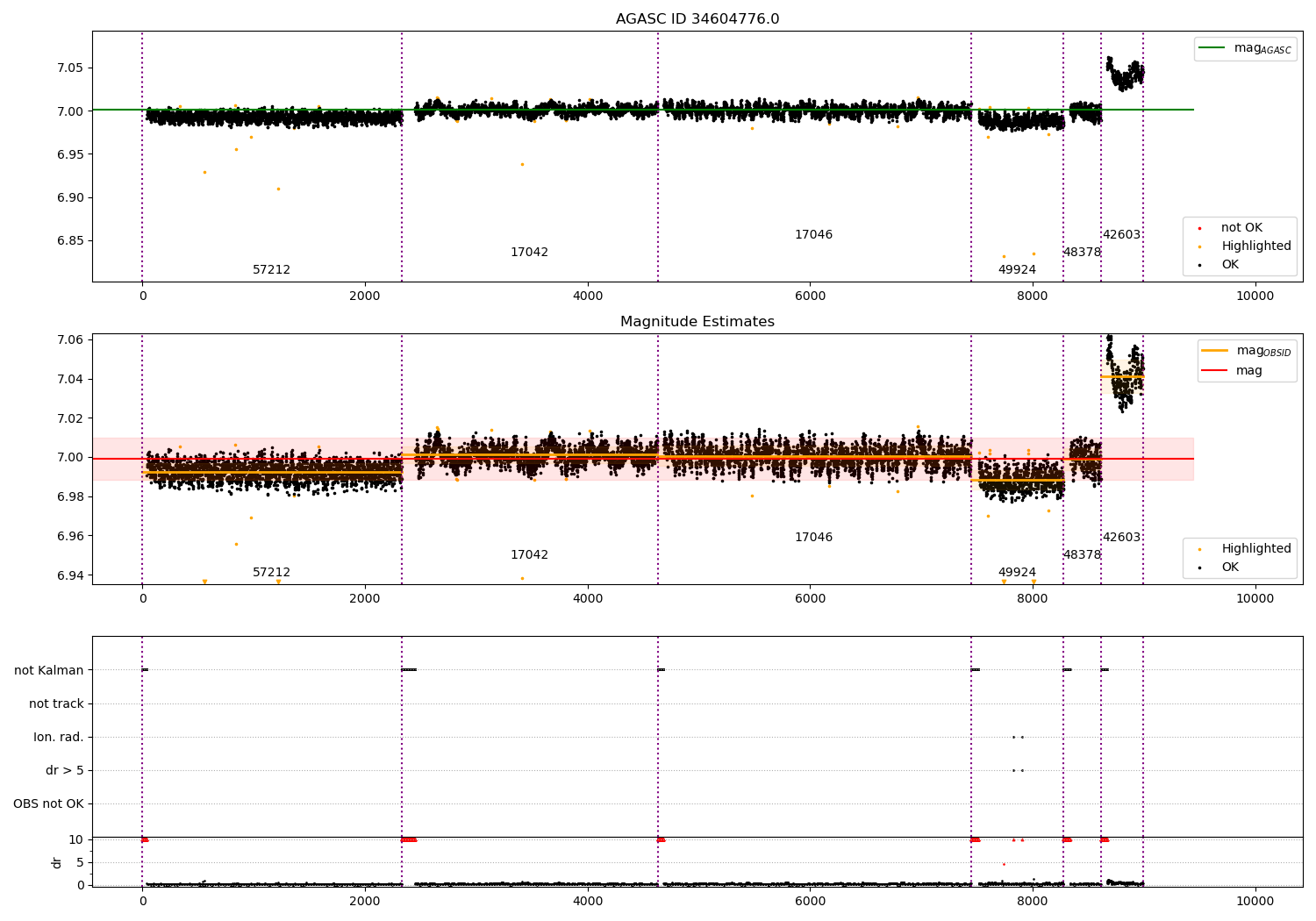Click OBSID label 17046 in top plot

click(813, 235)
